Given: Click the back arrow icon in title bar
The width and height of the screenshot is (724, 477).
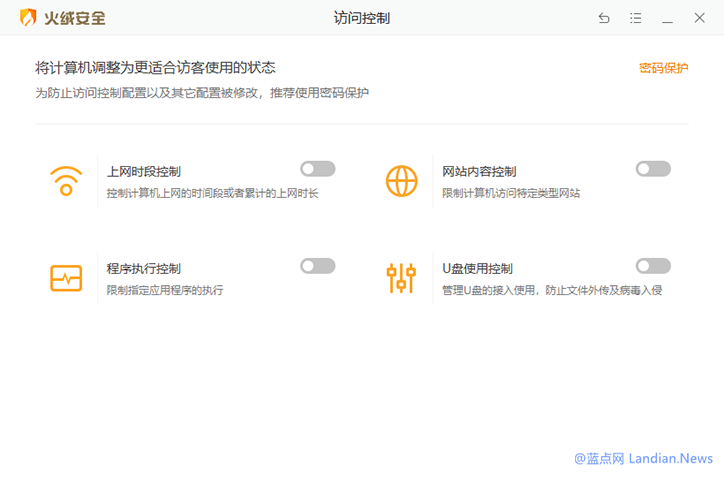Looking at the screenshot, I should pos(604,18).
